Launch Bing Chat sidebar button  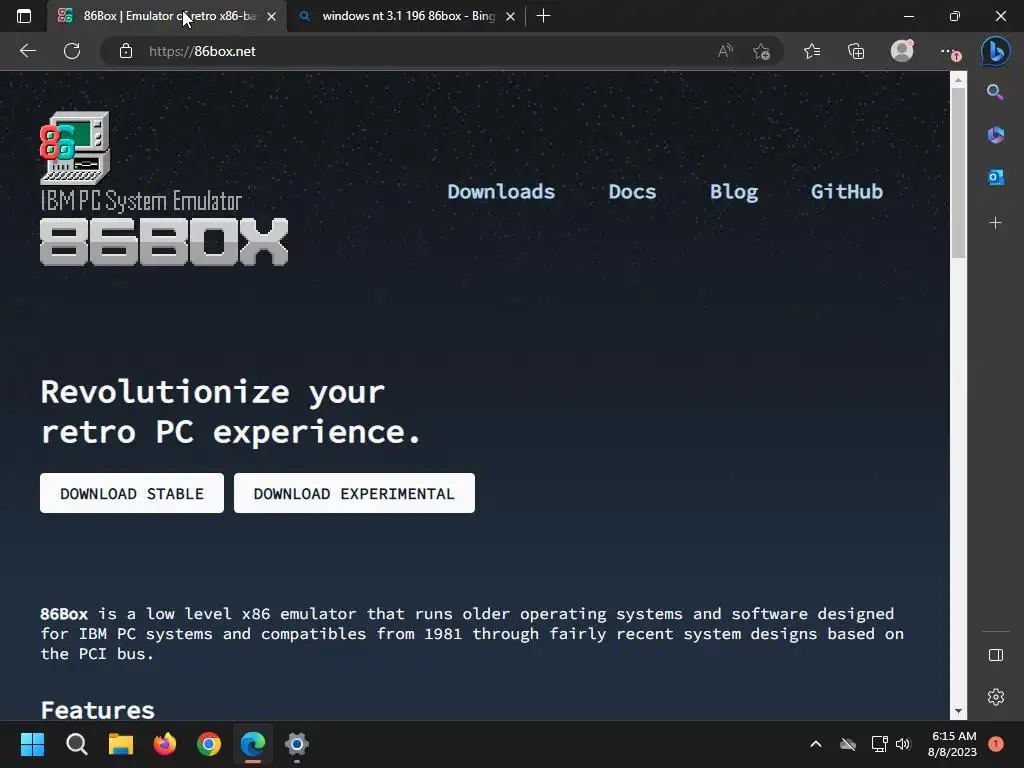(995, 51)
